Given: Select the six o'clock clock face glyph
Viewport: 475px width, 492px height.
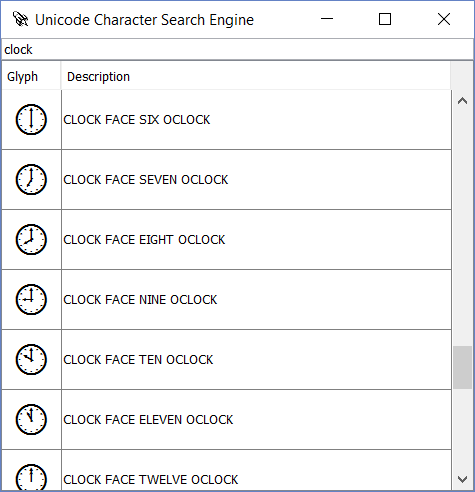Looking at the screenshot, I should coord(31,120).
